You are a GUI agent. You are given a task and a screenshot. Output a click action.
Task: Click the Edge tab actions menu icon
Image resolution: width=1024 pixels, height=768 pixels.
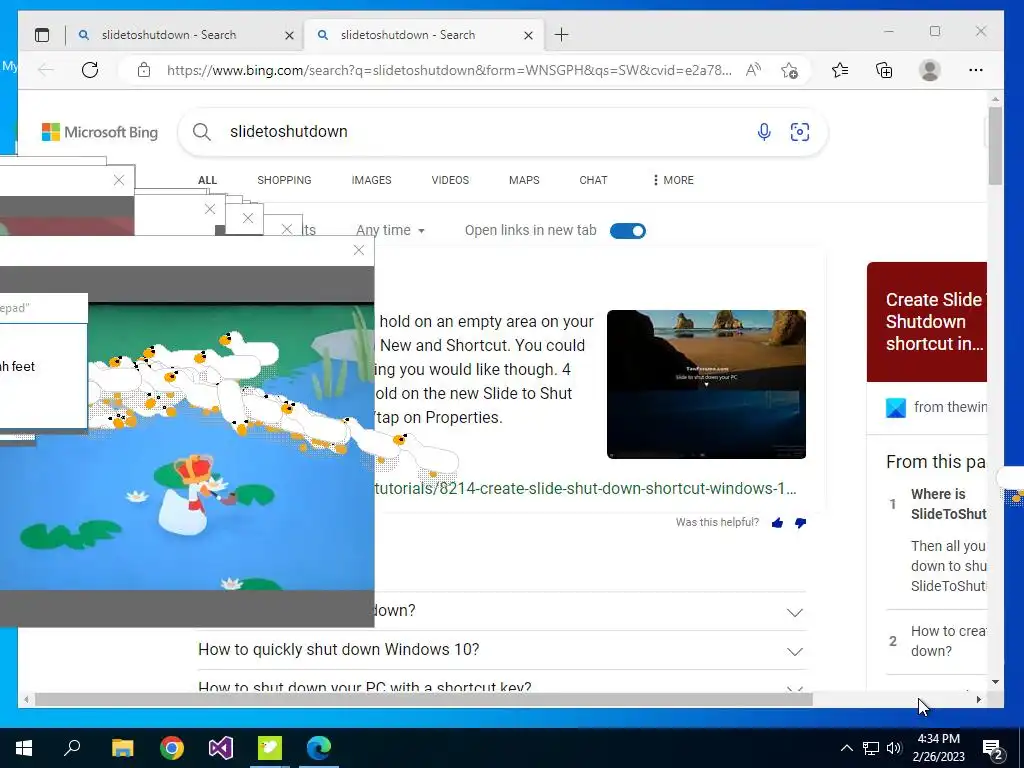42,35
